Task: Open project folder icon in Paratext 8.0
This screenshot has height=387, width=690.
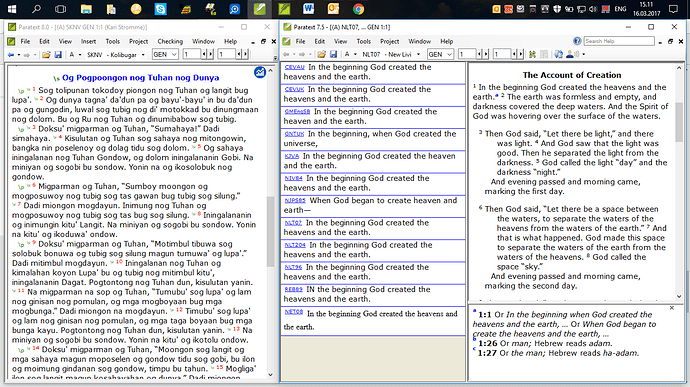Action: tap(46, 55)
